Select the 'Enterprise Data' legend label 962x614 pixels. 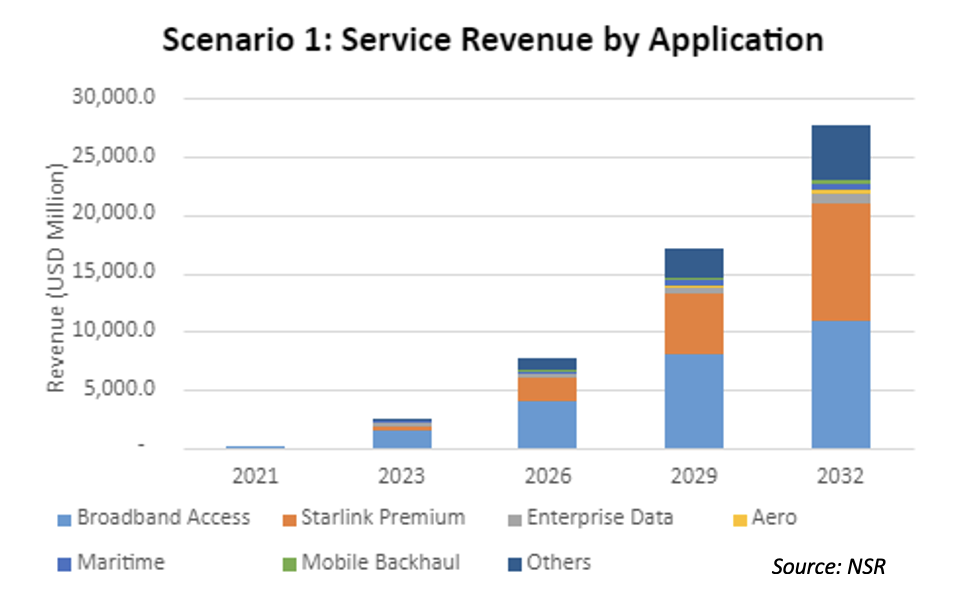tap(600, 518)
